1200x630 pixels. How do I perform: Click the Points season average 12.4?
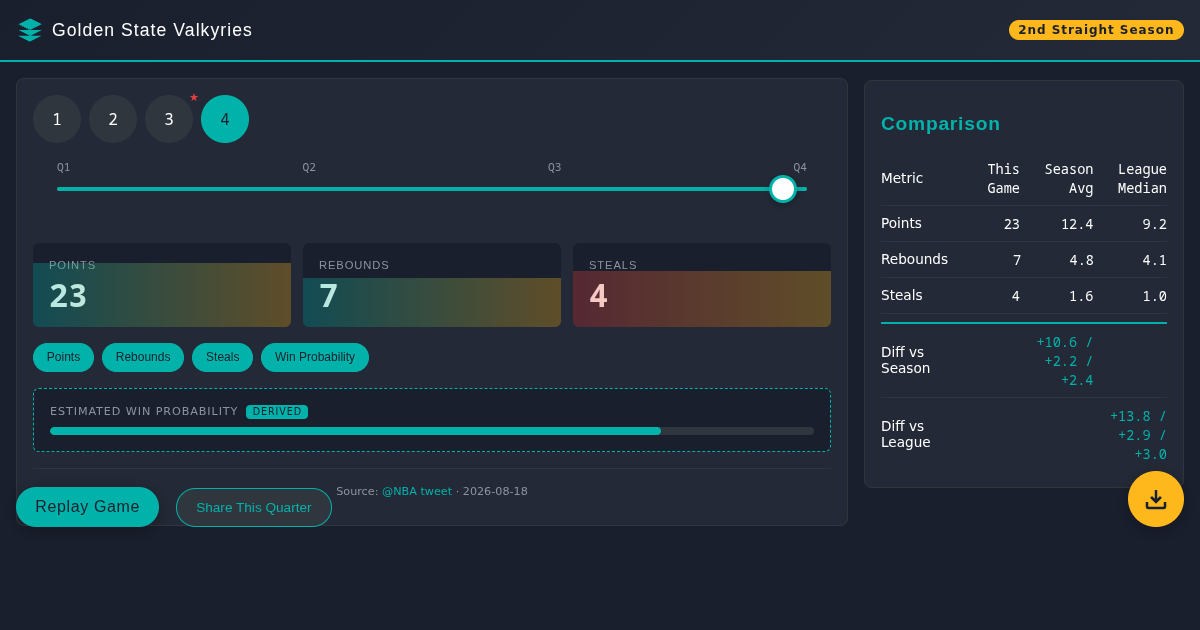coord(1077,224)
